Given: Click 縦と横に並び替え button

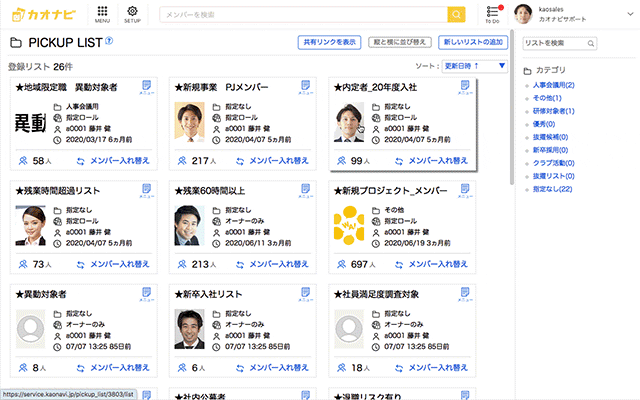Looking at the screenshot, I should pyautogui.click(x=399, y=43).
